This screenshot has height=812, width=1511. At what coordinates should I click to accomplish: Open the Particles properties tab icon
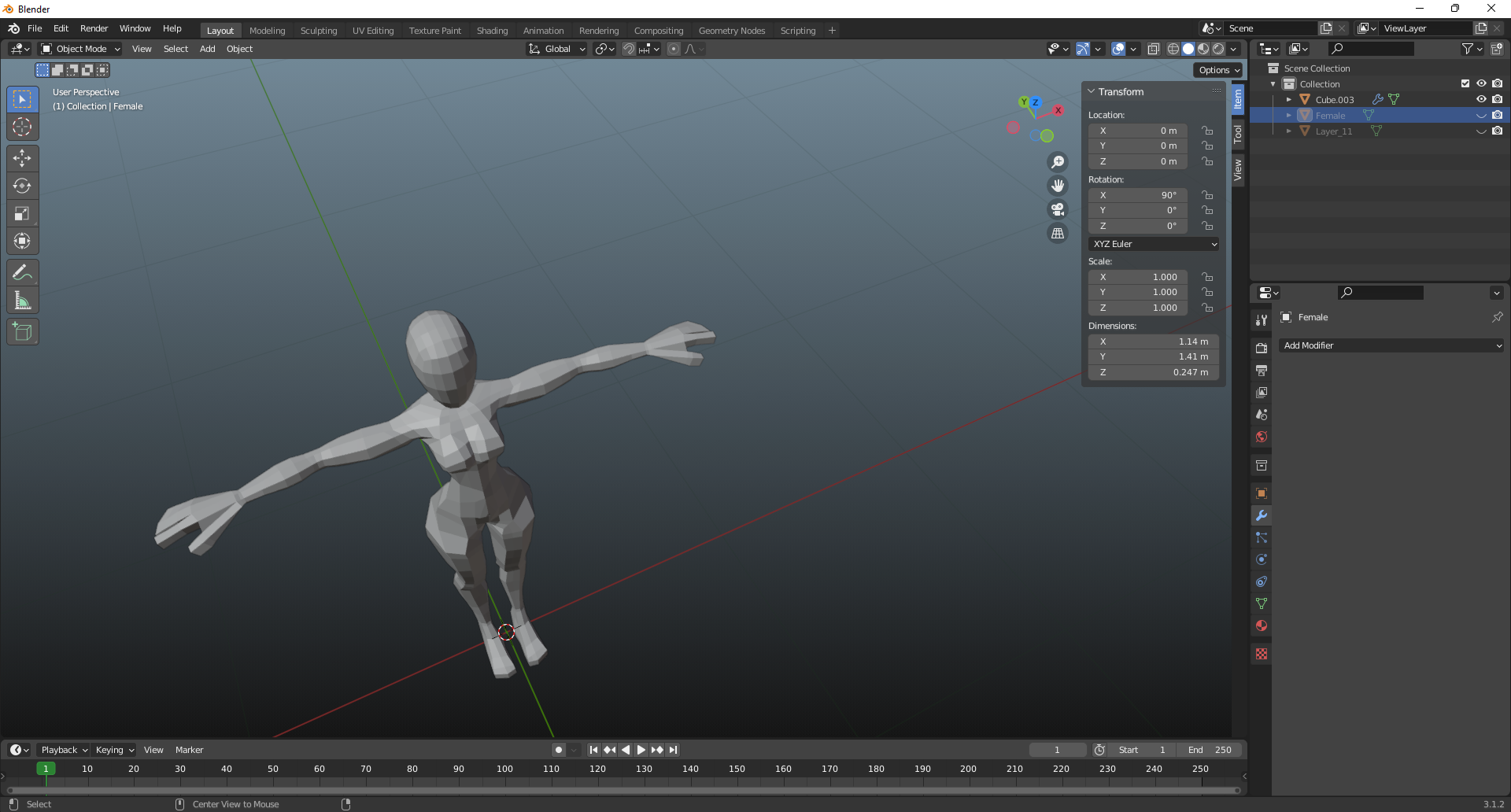tap(1262, 537)
